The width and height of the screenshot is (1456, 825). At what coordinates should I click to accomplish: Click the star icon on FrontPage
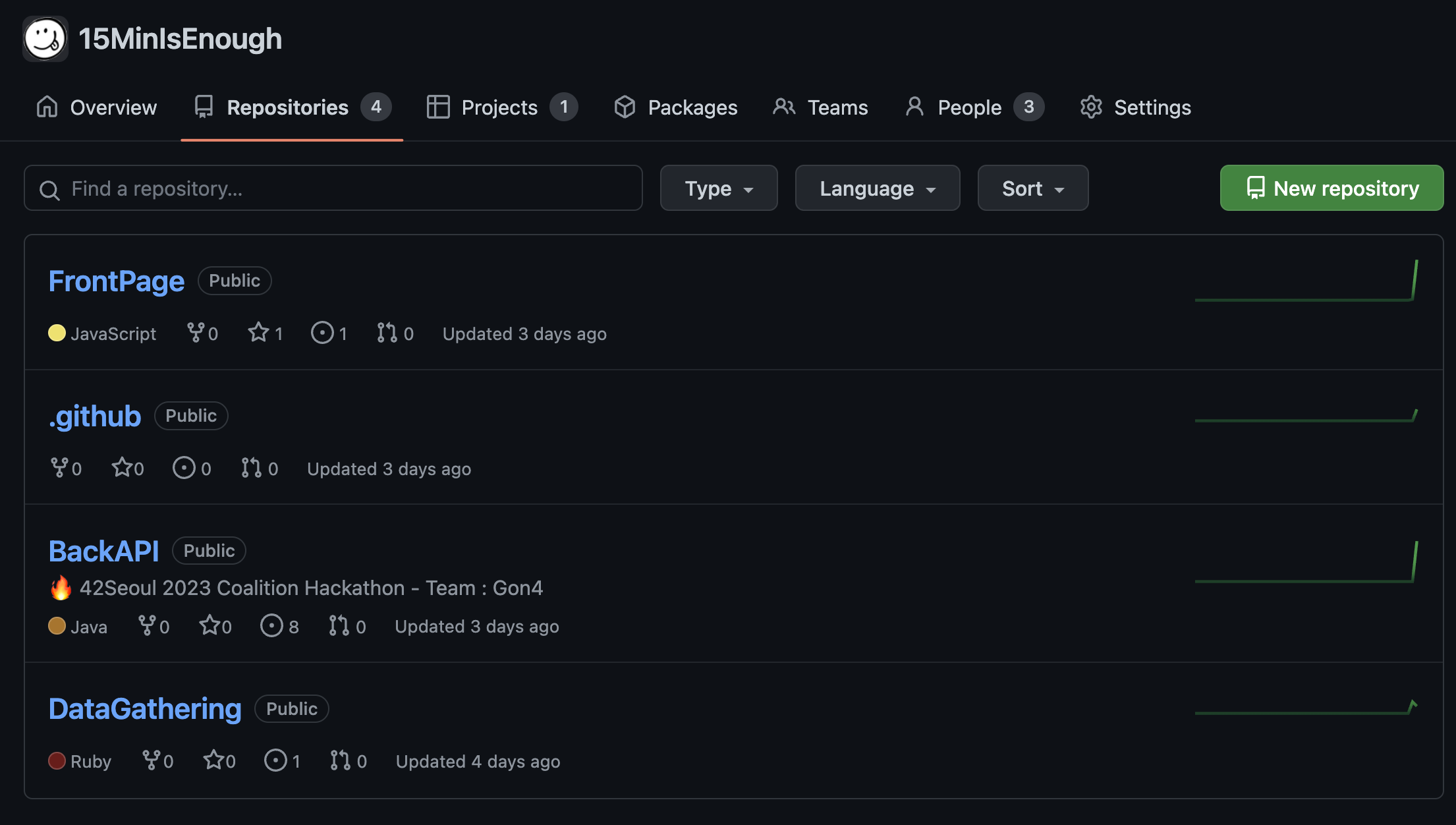point(258,333)
